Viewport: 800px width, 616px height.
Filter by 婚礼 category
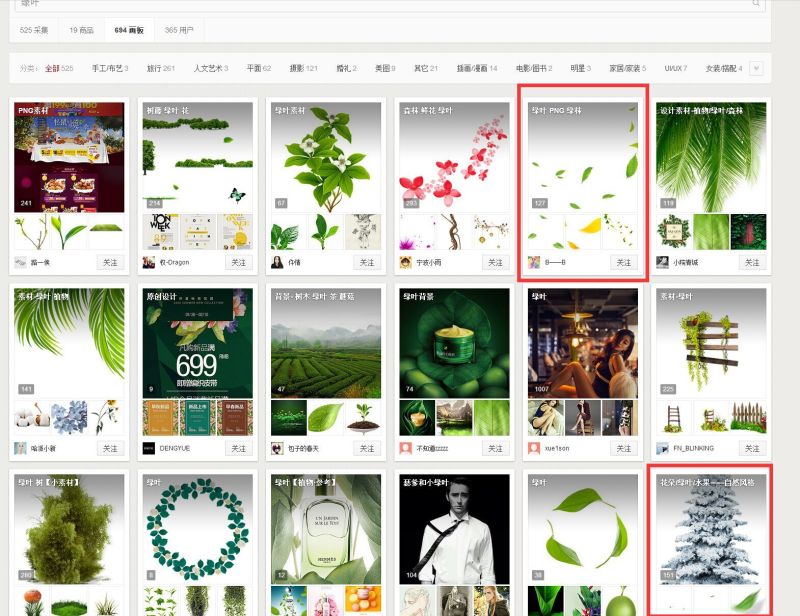[346, 68]
